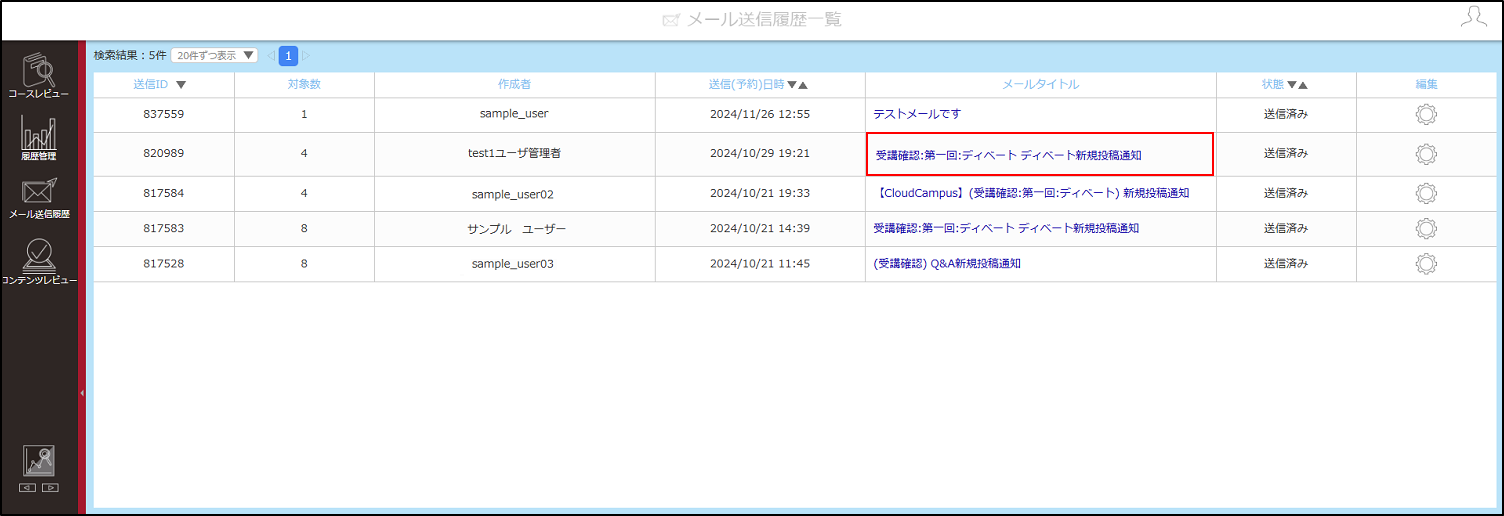Open the コースレビュー sidebar icon

pyautogui.click(x=39, y=76)
